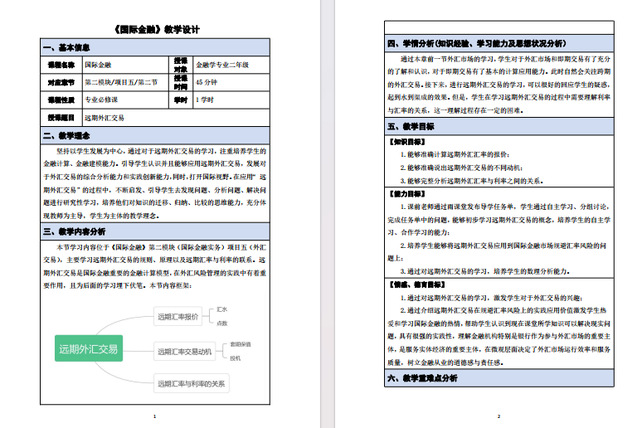Select the 远期汇率报价 mind map branch

point(179,317)
